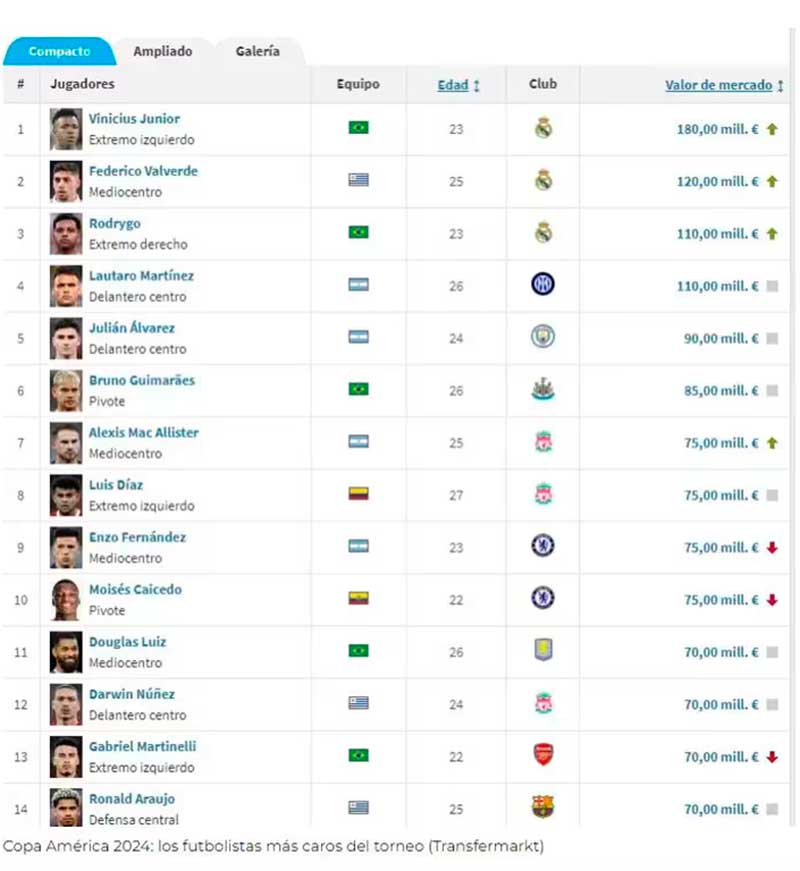
Task: Switch to the Ampliado tab
Action: tap(163, 51)
